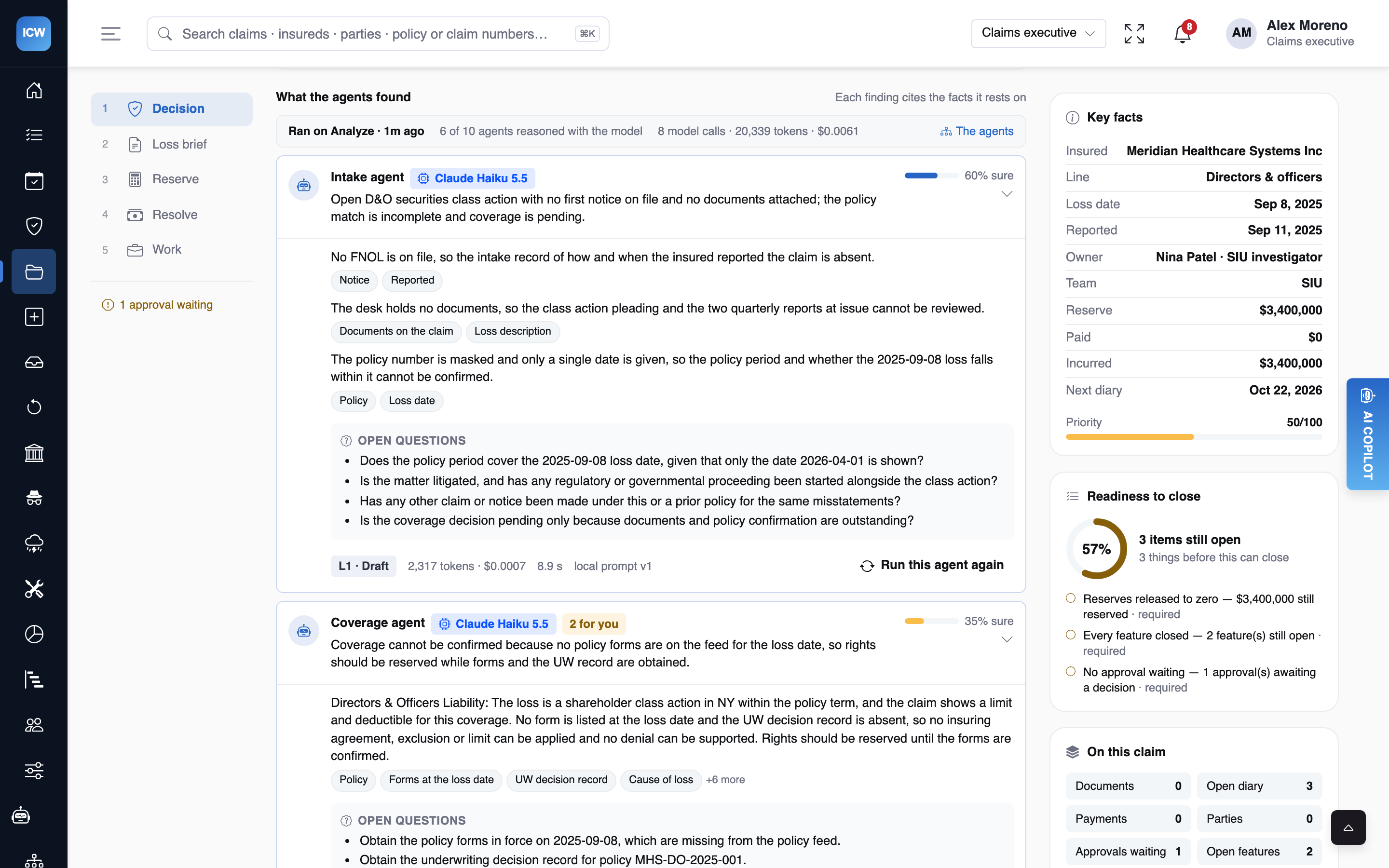This screenshot has width=1389, height=868.
Task: Click the Priority progress bar
Action: (1194, 437)
